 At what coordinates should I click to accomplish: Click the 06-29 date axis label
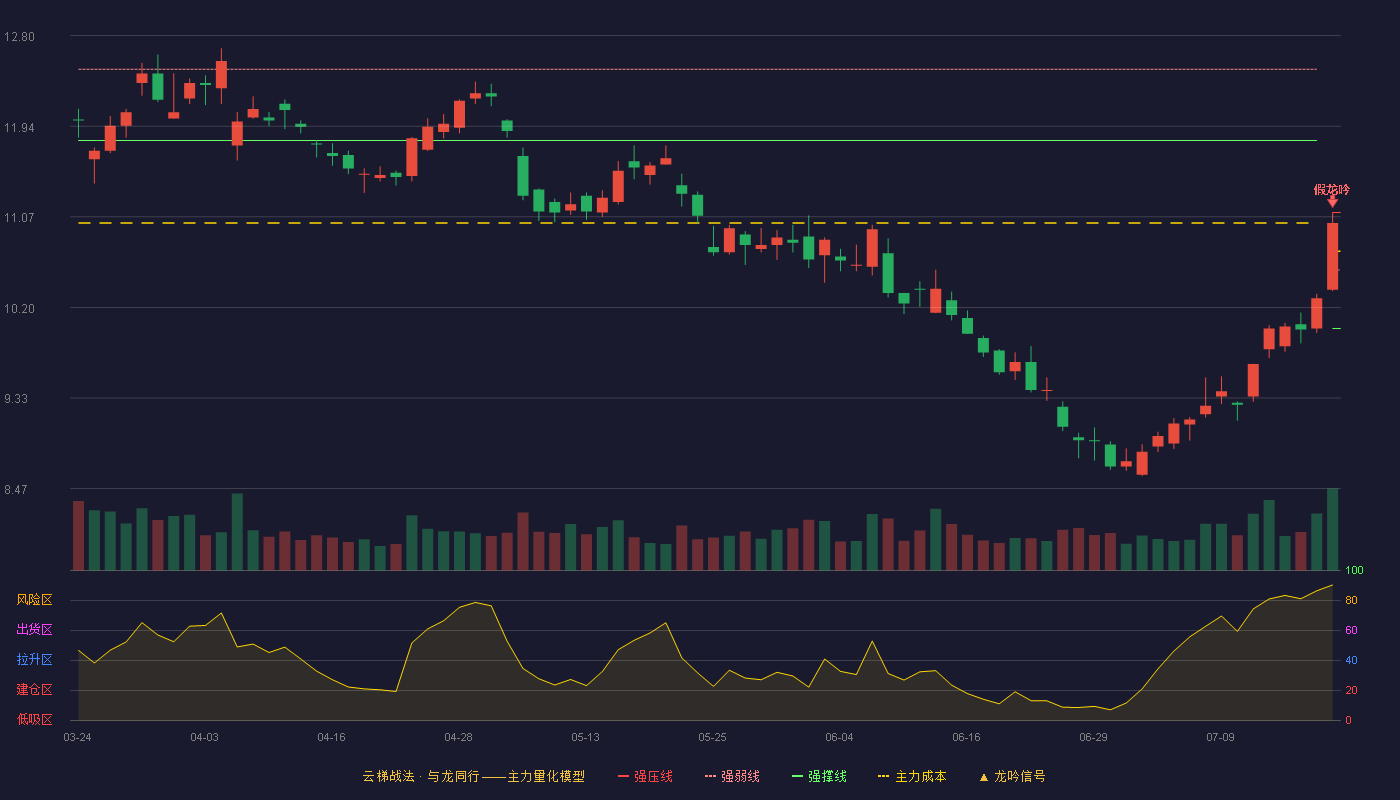(x=1093, y=737)
